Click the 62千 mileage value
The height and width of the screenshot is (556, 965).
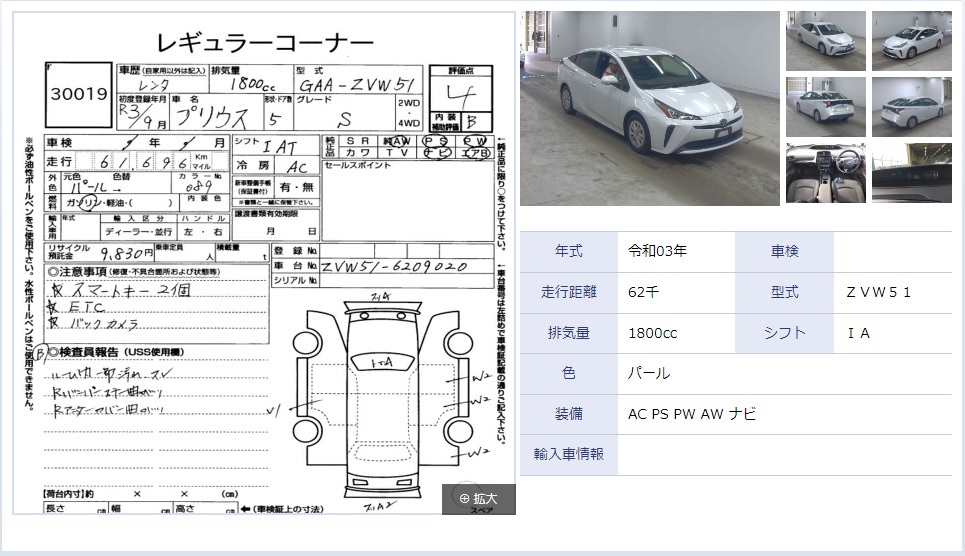click(x=643, y=292)
